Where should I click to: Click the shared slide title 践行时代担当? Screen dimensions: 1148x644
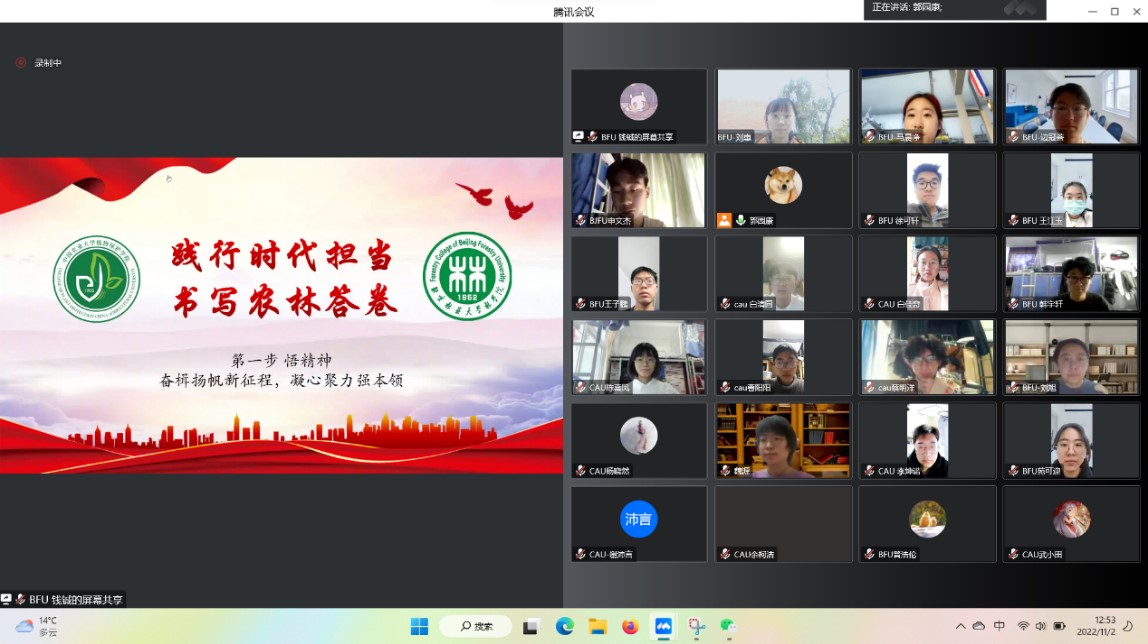coord(283,255)
